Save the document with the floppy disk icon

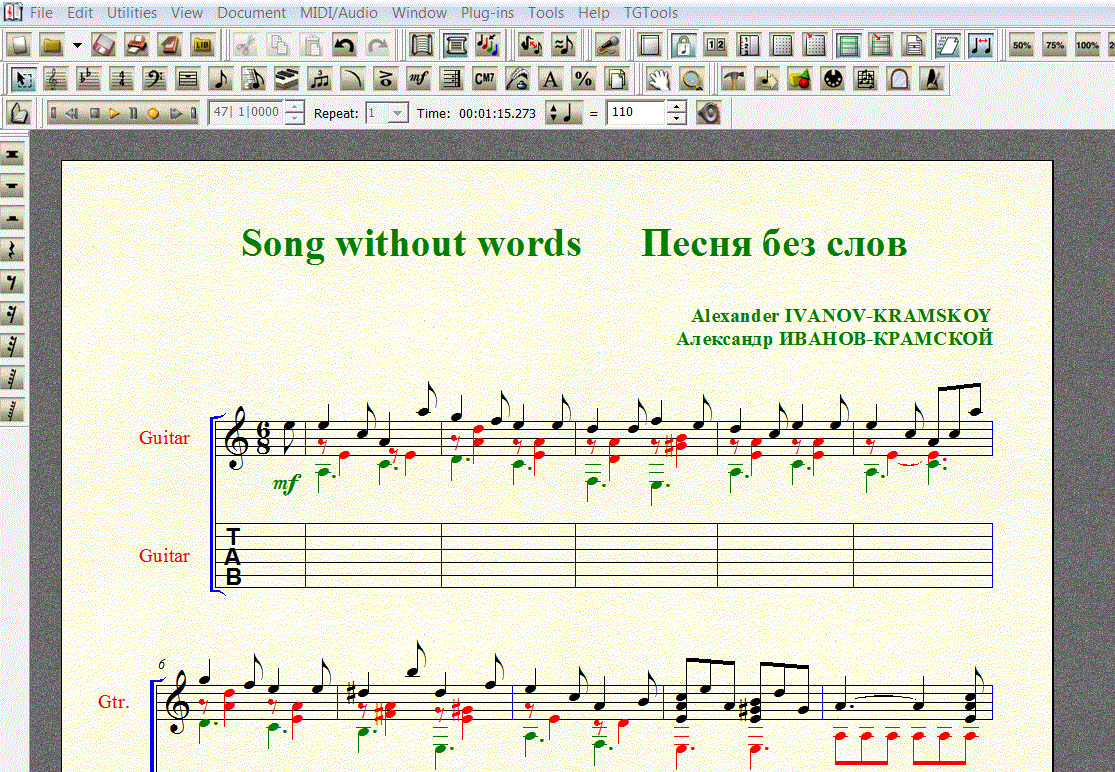(x=104, y=45)
